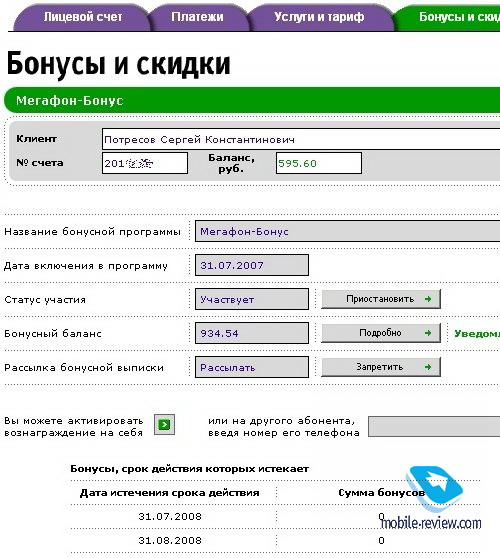Click the Рассылка бонусной выписки label
This screenshot has height=558, width=500.
84,368
